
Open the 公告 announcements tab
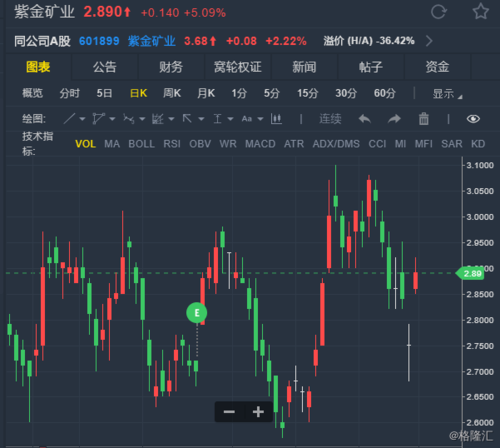coord(104,67)
